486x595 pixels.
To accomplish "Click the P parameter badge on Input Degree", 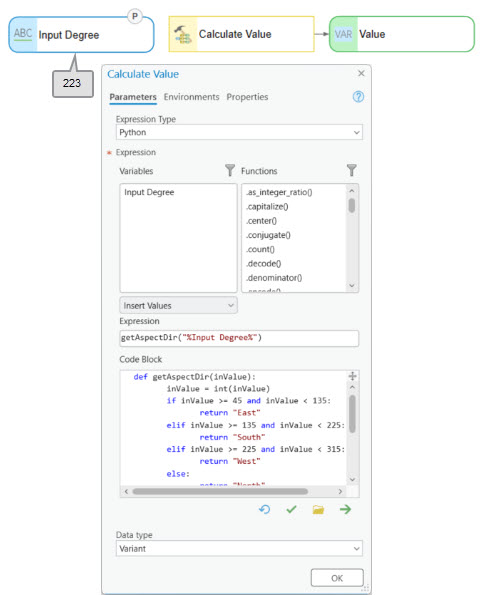I will click(x=135, y=16).
